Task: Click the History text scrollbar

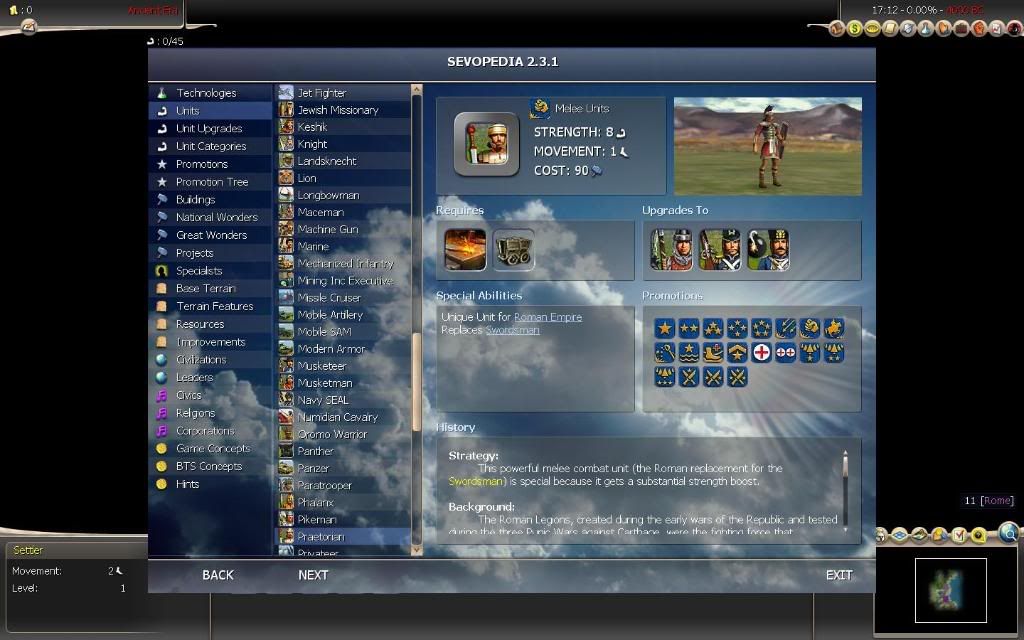Action: 845,490
